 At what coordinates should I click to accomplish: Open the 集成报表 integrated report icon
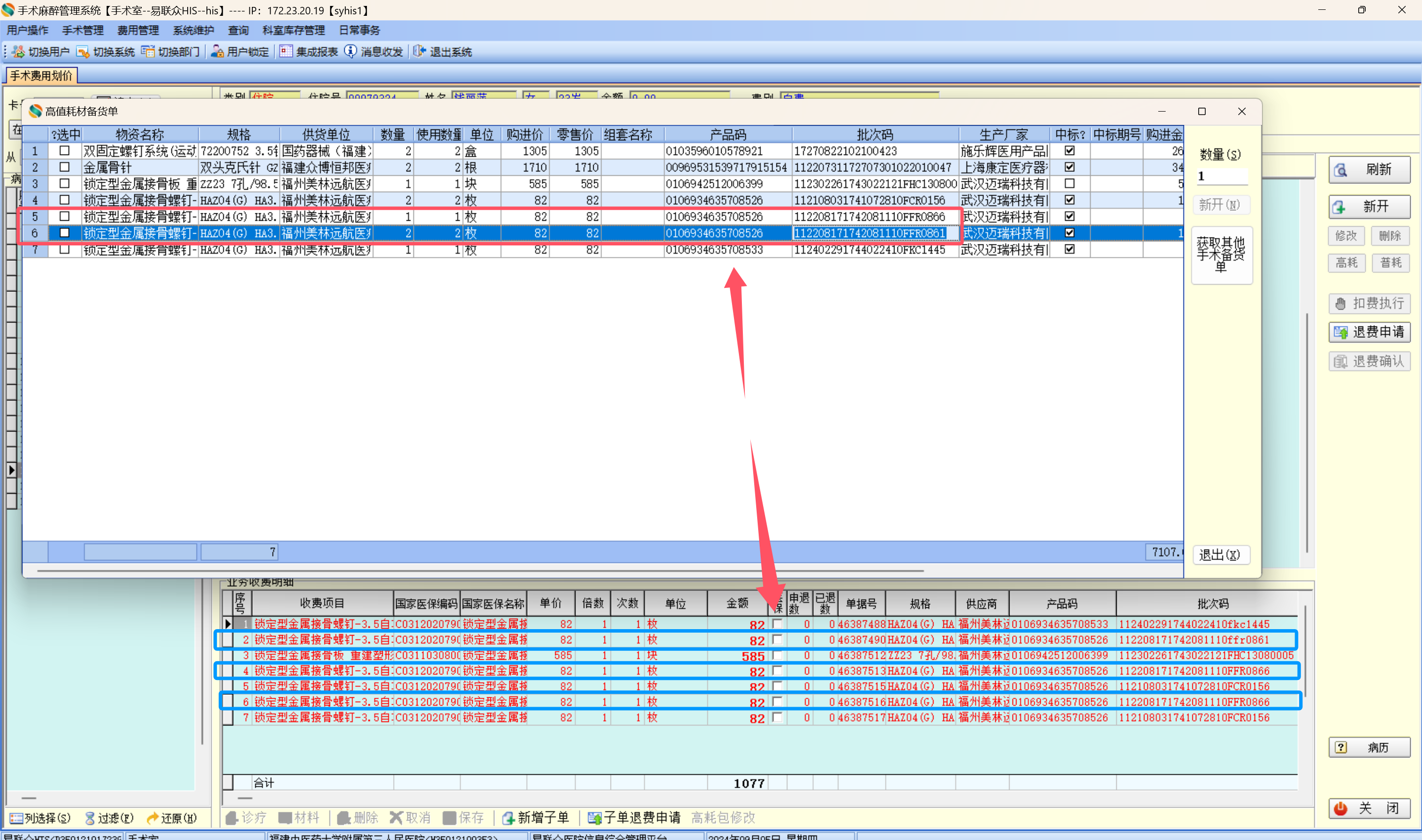[286, 51]
